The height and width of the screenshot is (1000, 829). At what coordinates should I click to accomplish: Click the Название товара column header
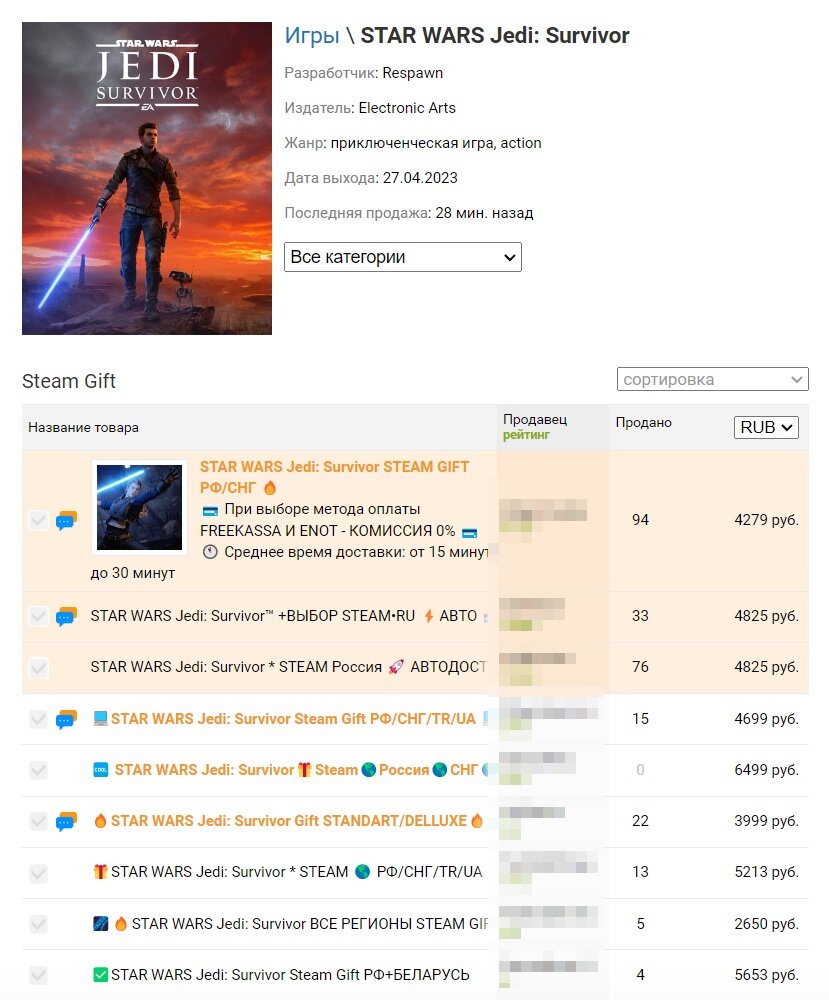click(84, 427)
